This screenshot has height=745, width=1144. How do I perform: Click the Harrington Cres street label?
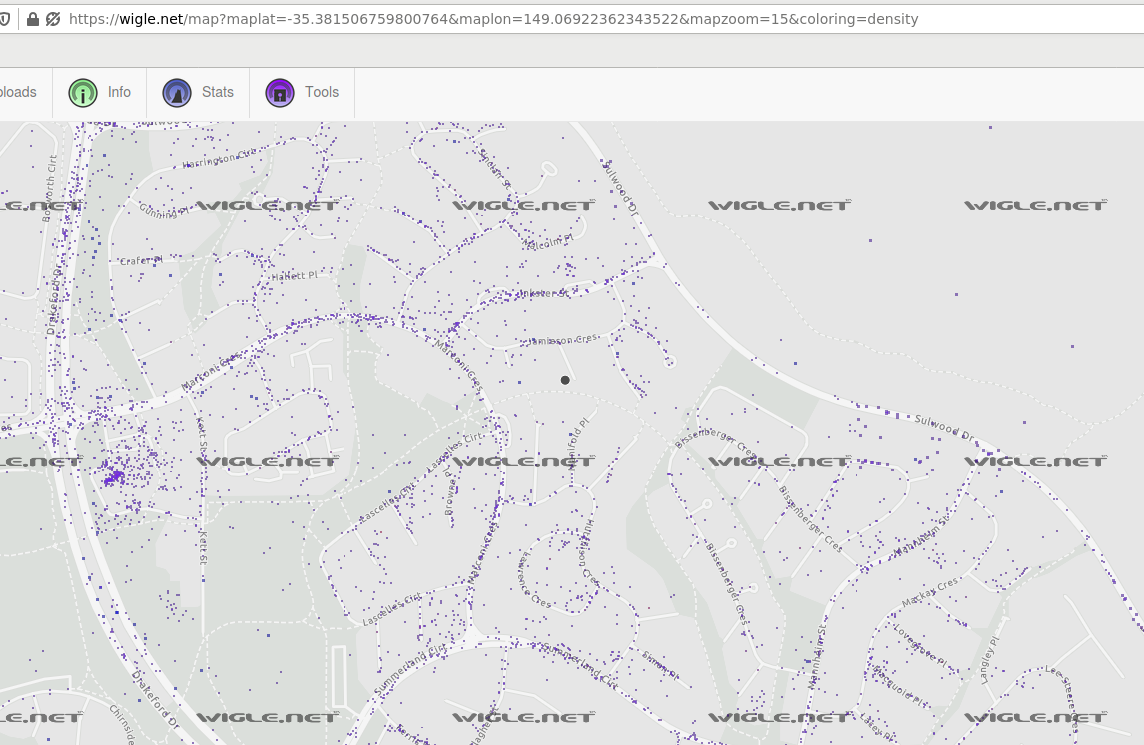(218, 157)
